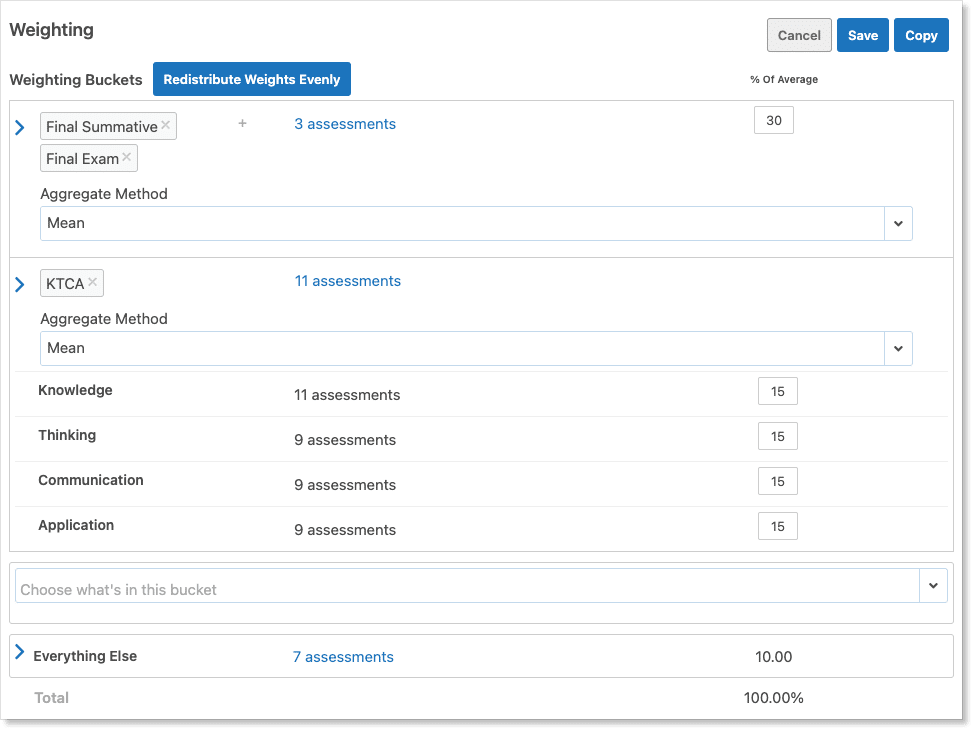Copy the weighting configuration
This screenshot has width=973, height=730.
(x=921, y=35)
